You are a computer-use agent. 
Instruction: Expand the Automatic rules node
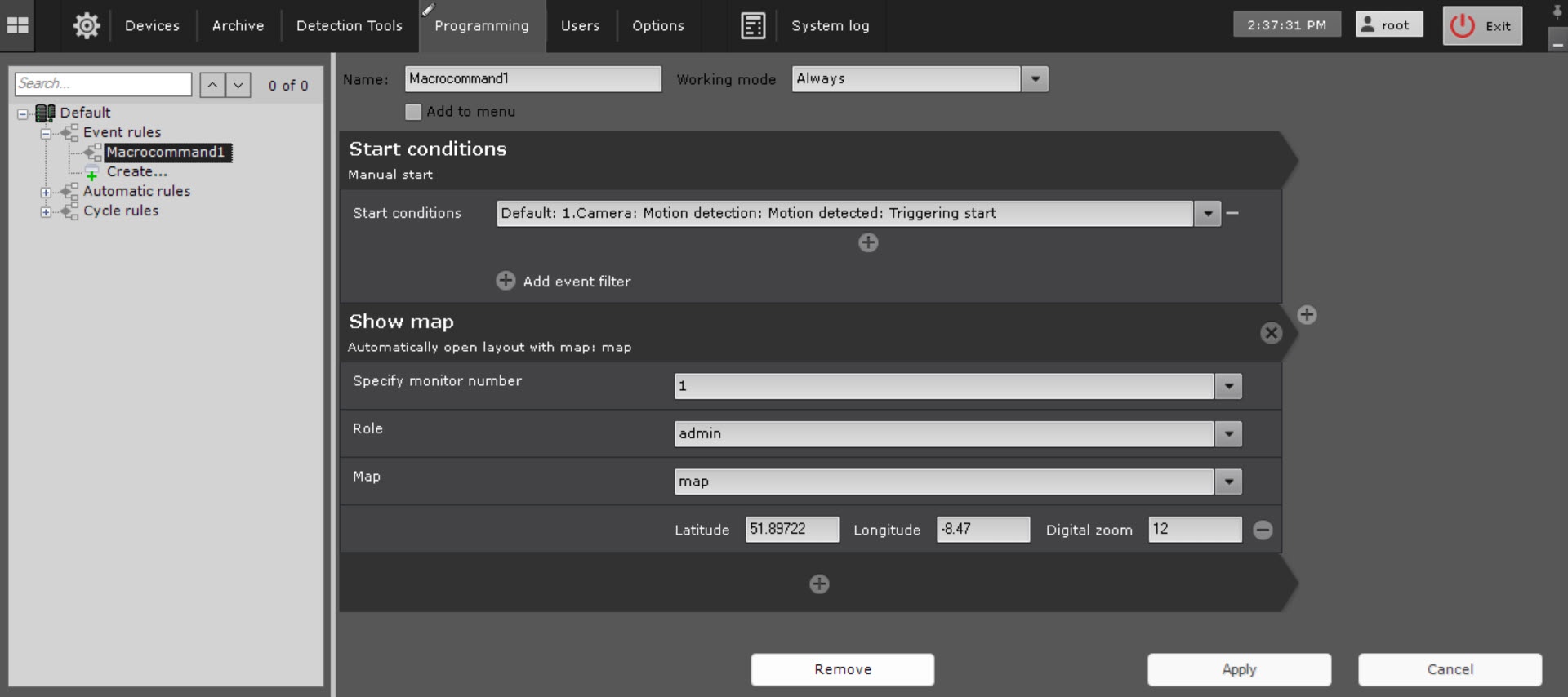(47, 193)
